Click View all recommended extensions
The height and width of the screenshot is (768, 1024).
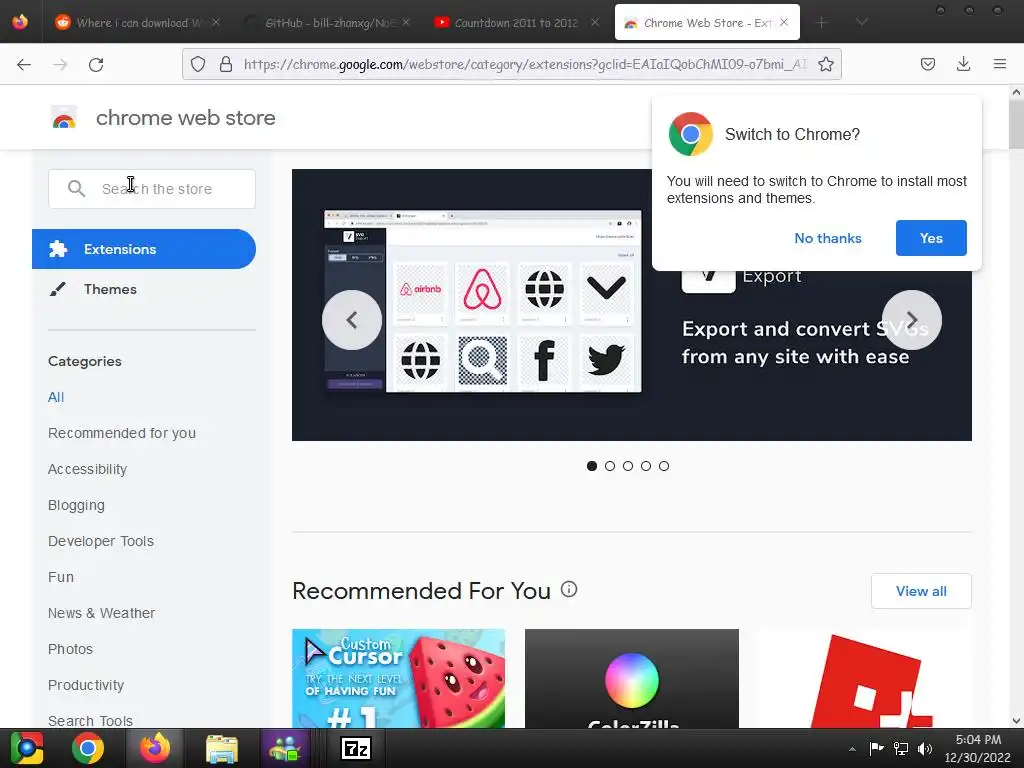pyautogui.click(x=921, y=591)
